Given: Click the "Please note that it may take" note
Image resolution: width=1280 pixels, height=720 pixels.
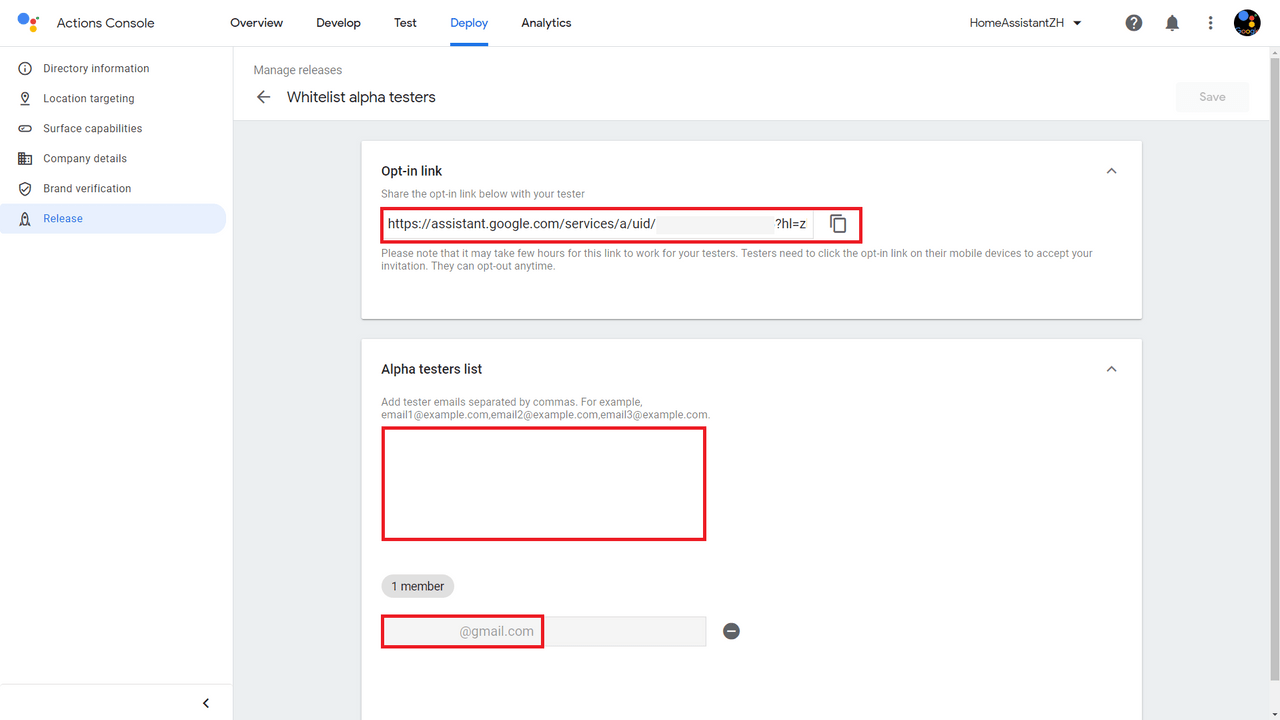Looking at the screenshot, I should [737, 260].
